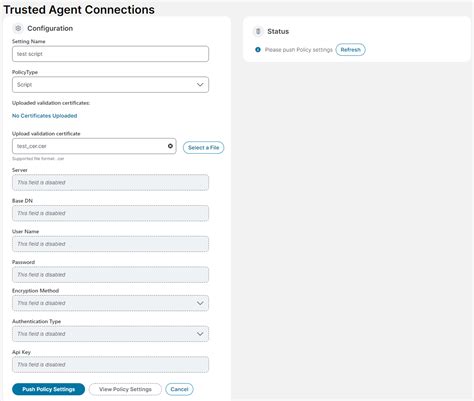Viewport: 474px width, 401px height.
Task: Click the disabled Password field
Action: (110, 274)
